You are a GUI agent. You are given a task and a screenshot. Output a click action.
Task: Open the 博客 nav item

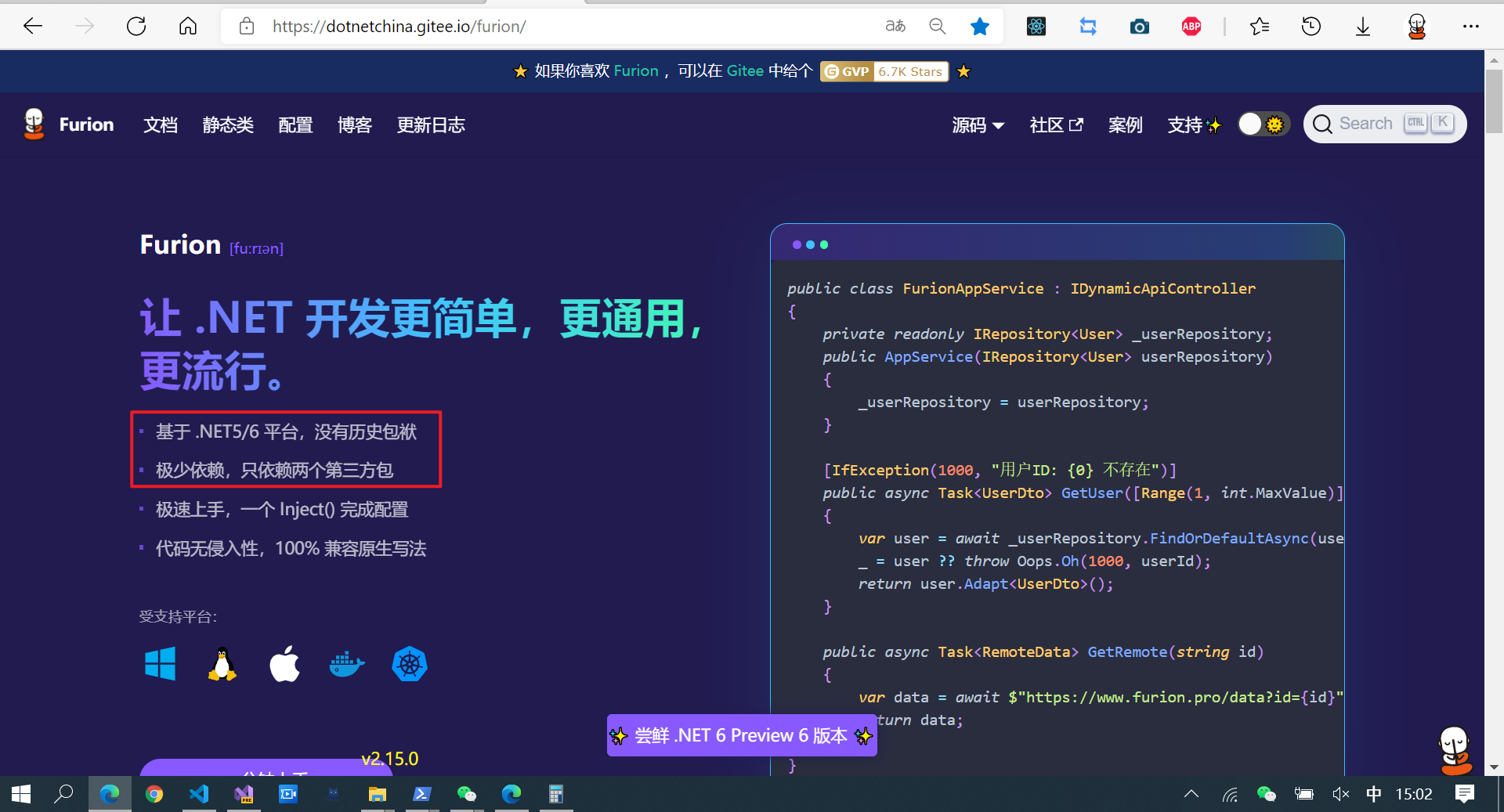(355, 125)
